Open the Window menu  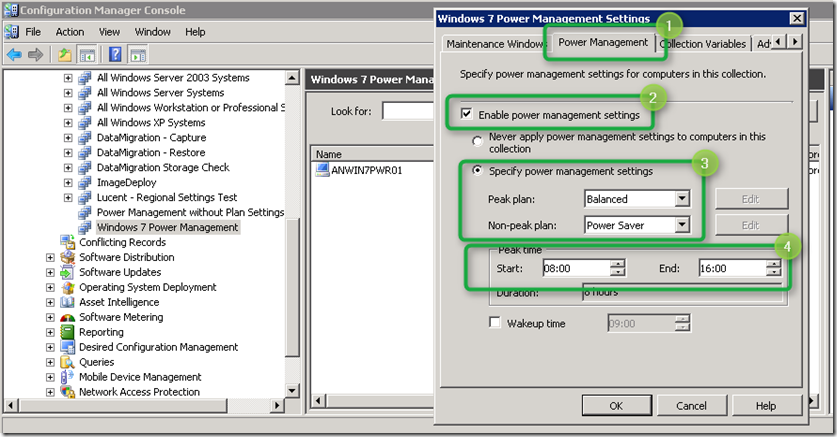point(152,32)
